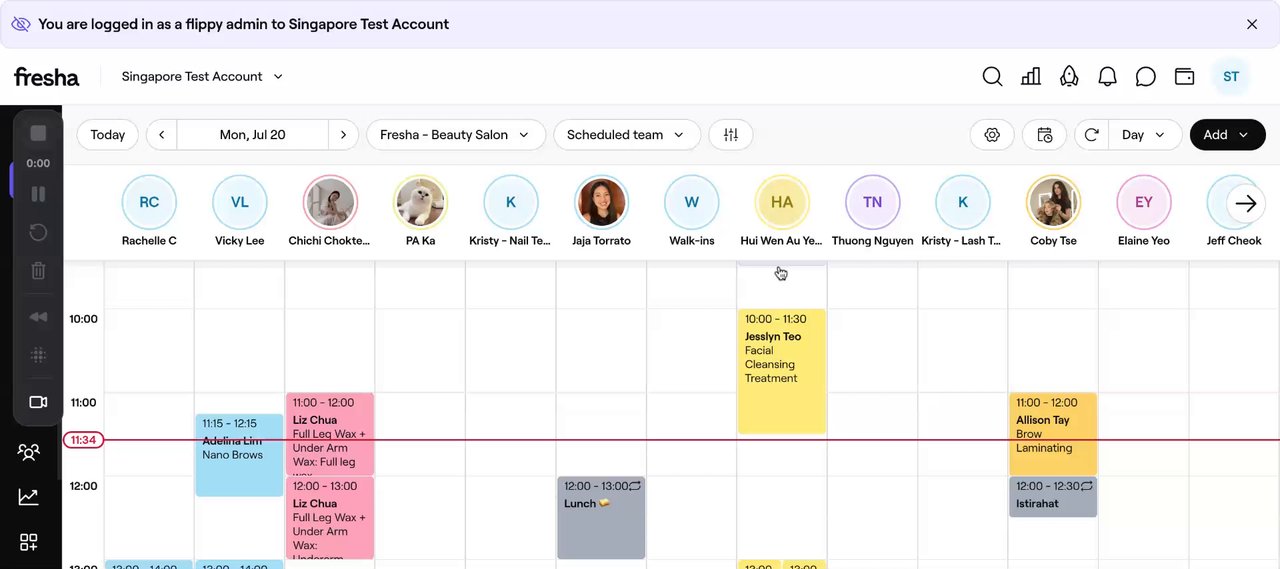Viewport: 1280px width, 569px height.
Task: Open the Day view selector
Action: (1144, 135)
